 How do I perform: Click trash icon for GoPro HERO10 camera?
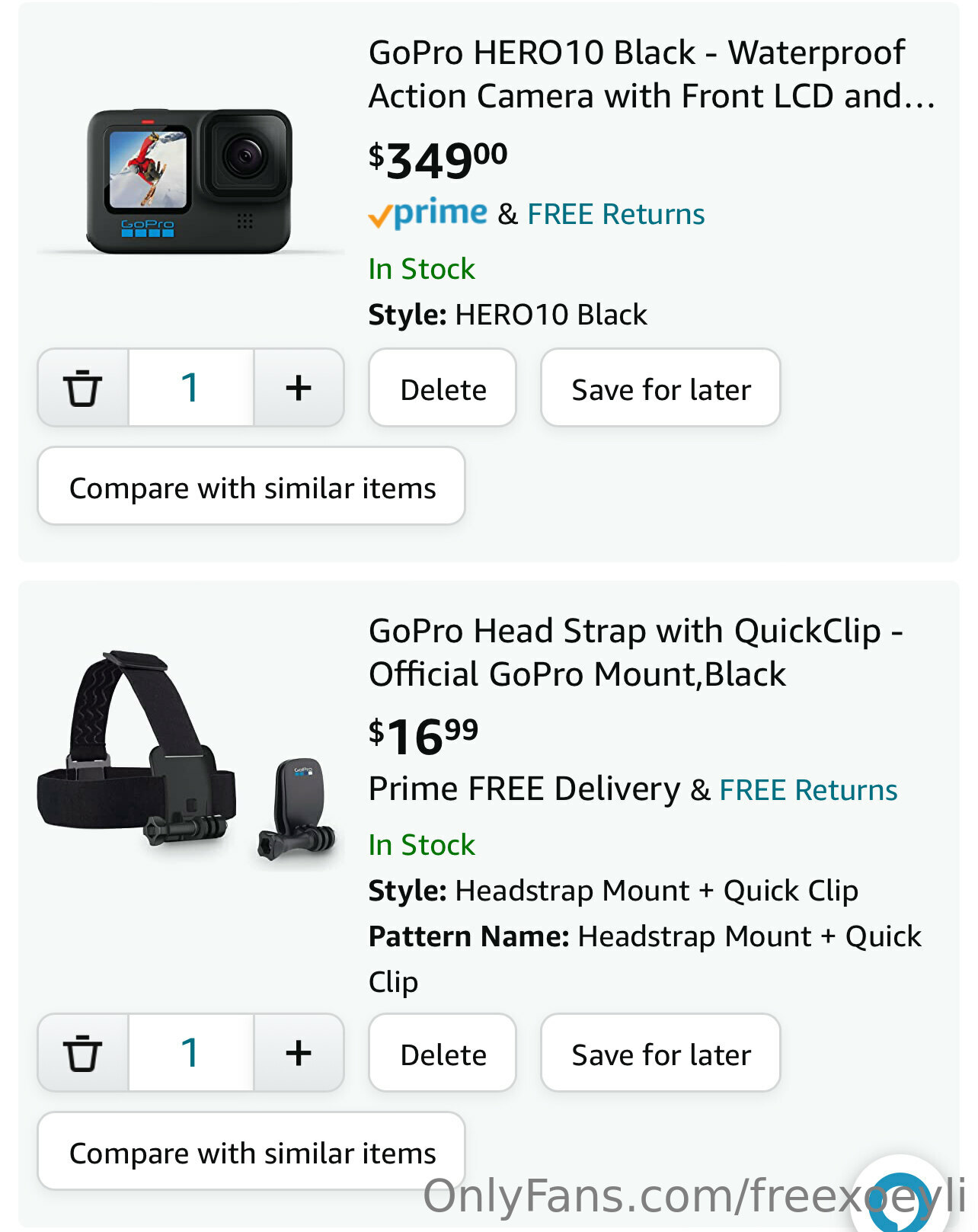coord(82,388)
